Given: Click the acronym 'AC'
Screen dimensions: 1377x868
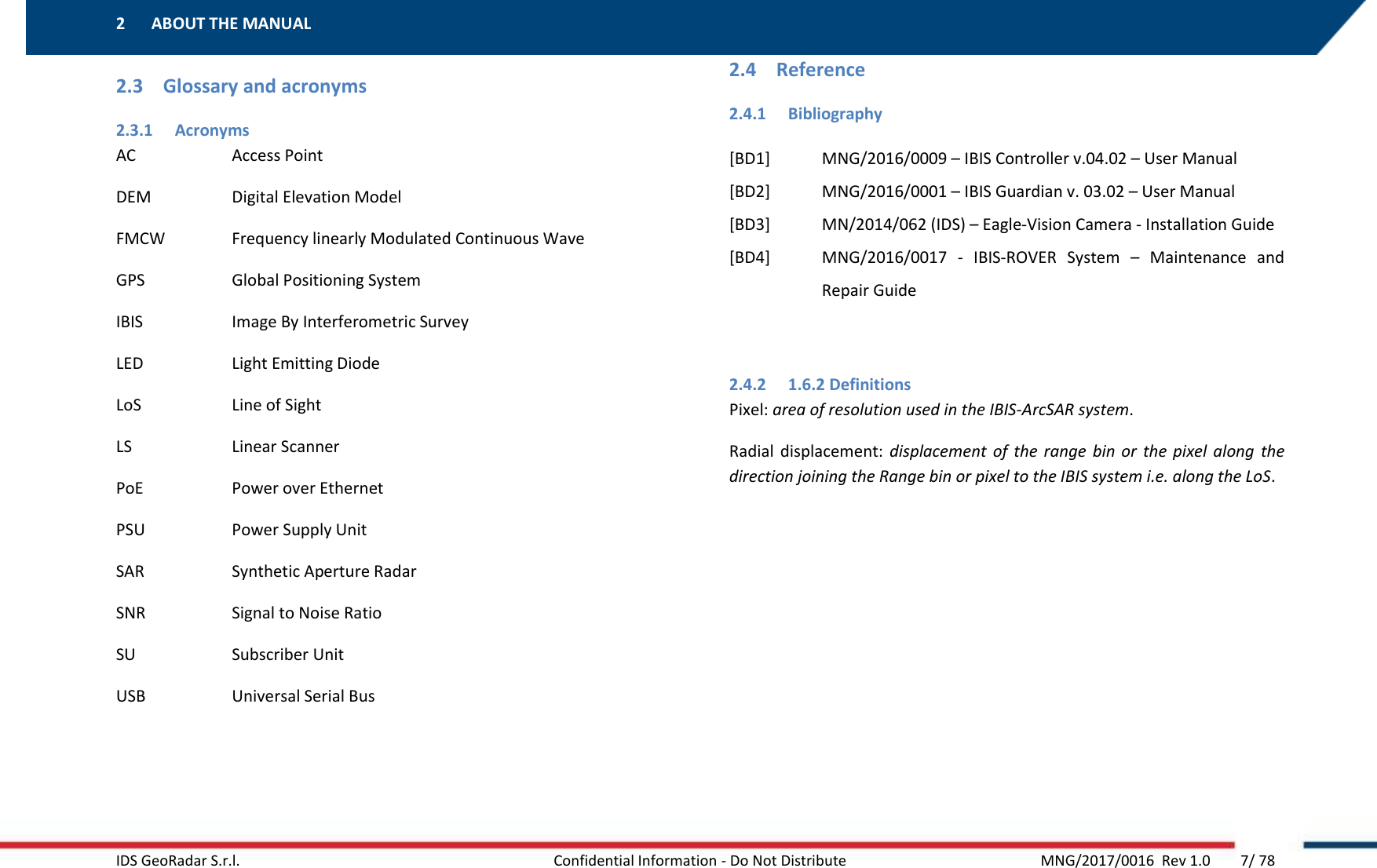Looking at the screenshot, I should [x=126, y=155].
